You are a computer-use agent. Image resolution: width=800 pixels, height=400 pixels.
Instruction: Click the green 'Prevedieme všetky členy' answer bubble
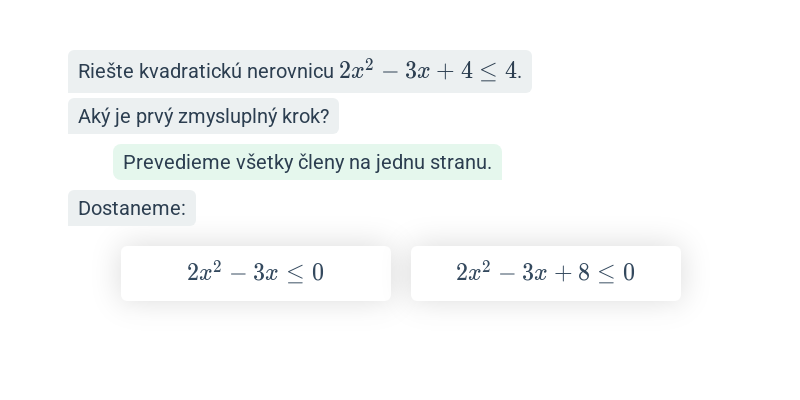[x=307, y=162]
